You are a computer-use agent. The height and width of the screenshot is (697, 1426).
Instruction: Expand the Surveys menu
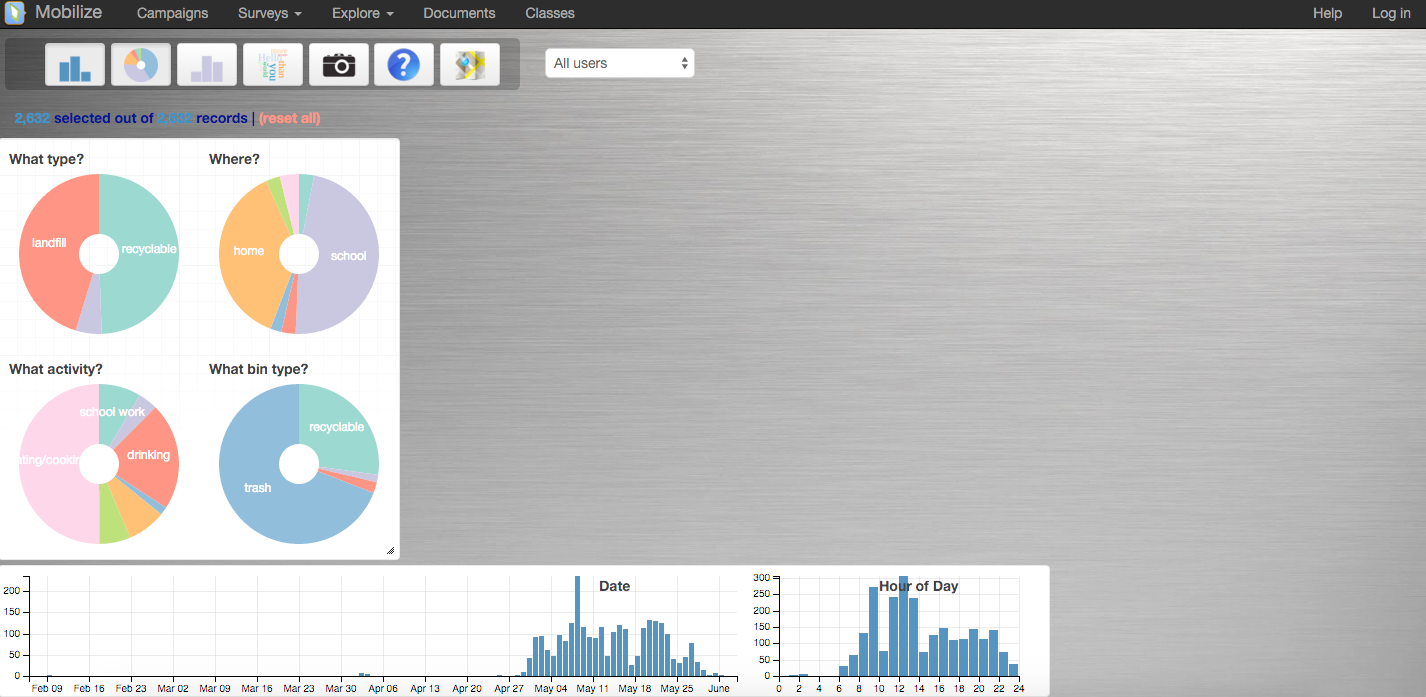[x=270, y=14]
